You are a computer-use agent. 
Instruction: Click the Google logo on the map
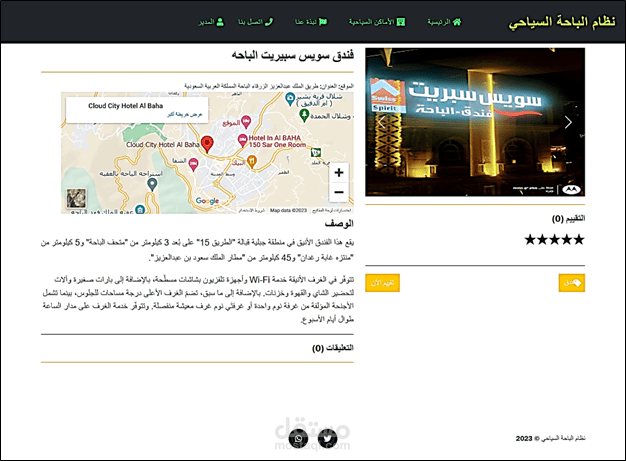(x=207, y=201)
